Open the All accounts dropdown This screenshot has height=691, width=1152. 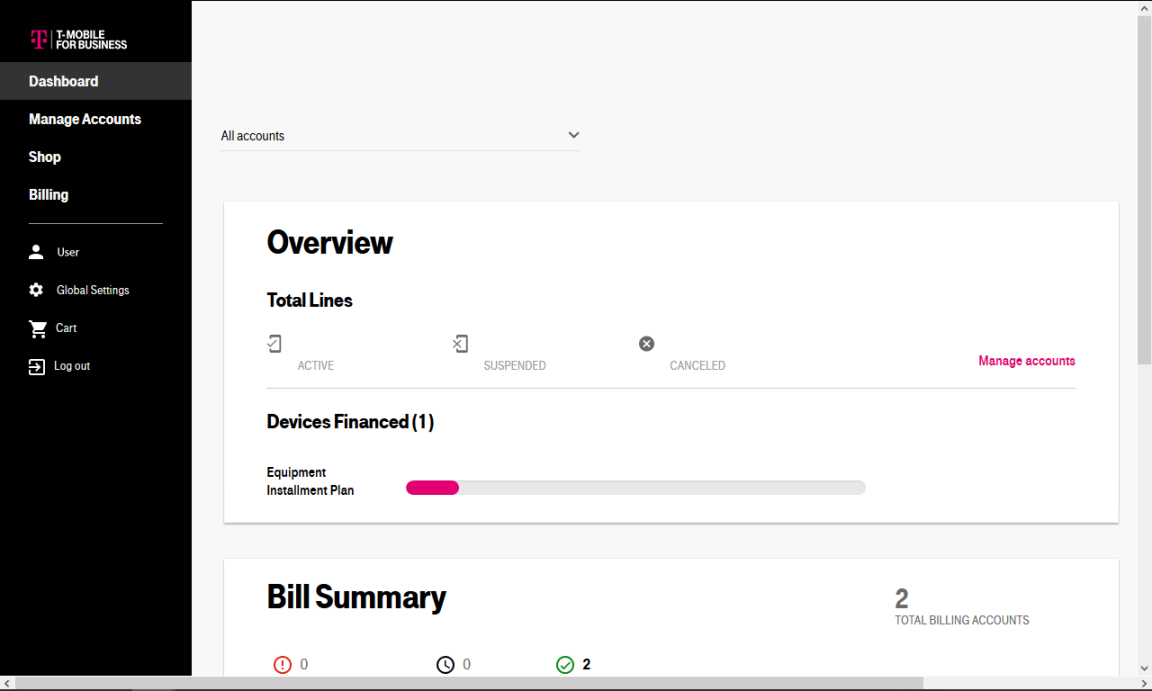(x=400, y=135)
